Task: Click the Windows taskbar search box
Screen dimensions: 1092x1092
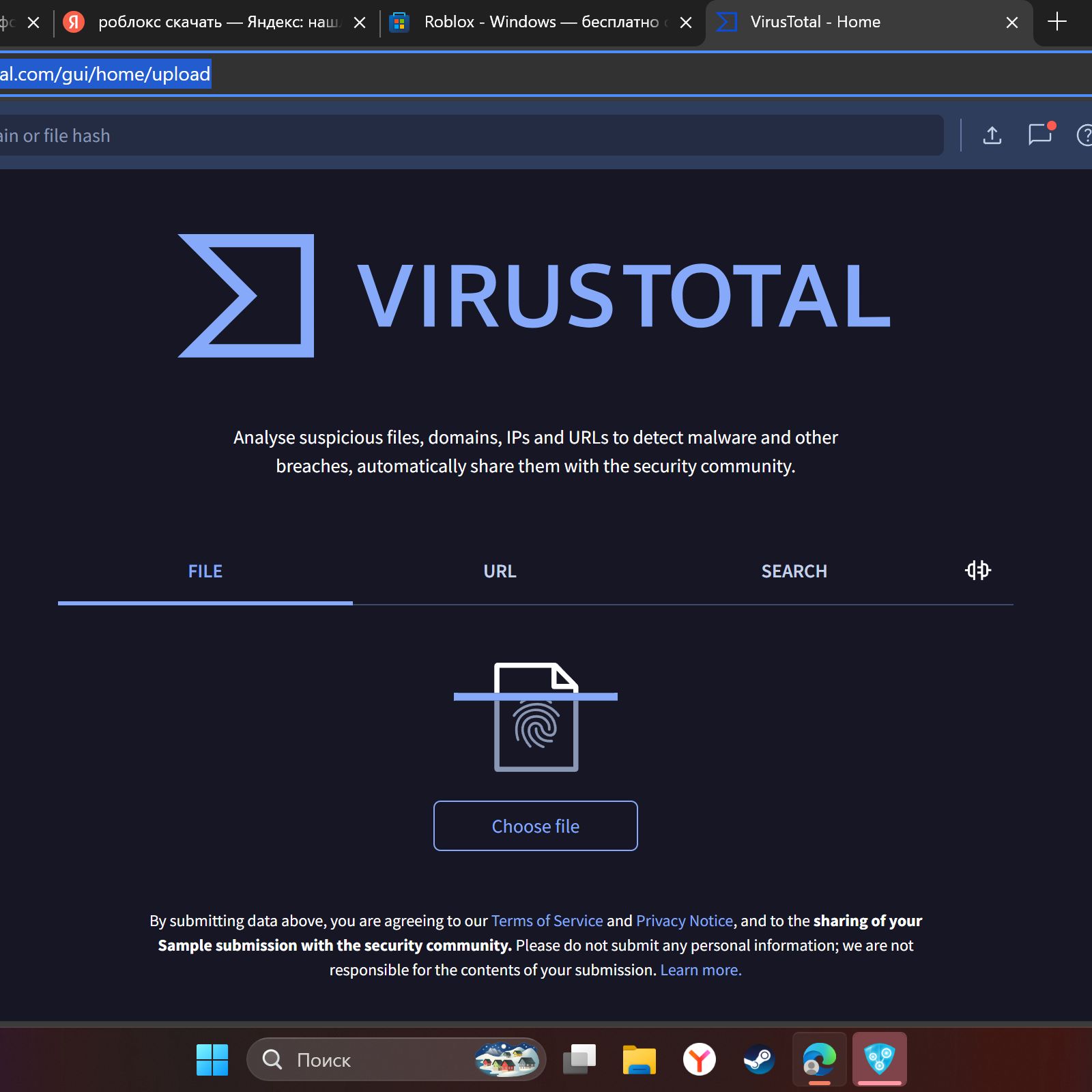Action: (x=396, y=1059)
